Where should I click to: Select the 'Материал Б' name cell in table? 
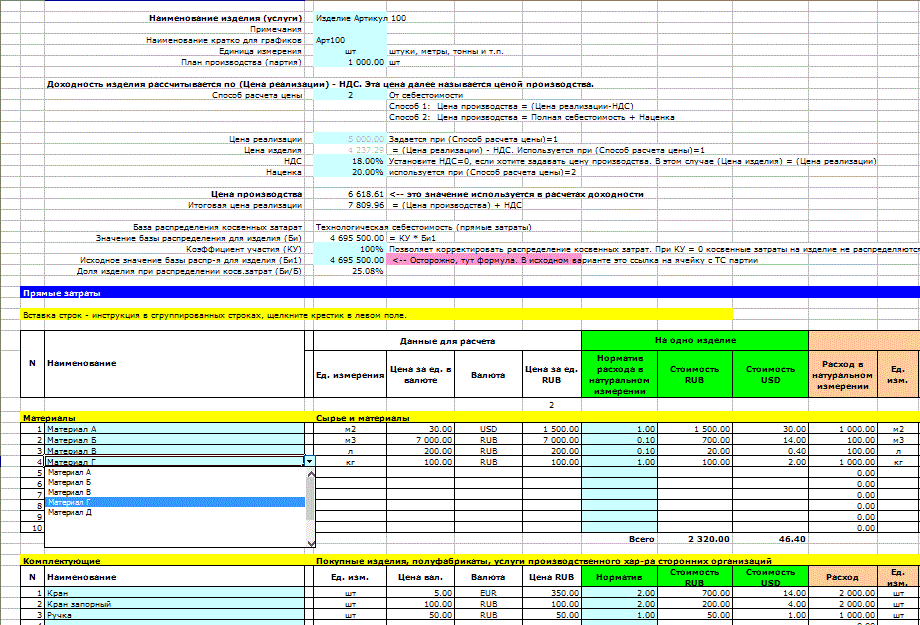coord(175,440)
